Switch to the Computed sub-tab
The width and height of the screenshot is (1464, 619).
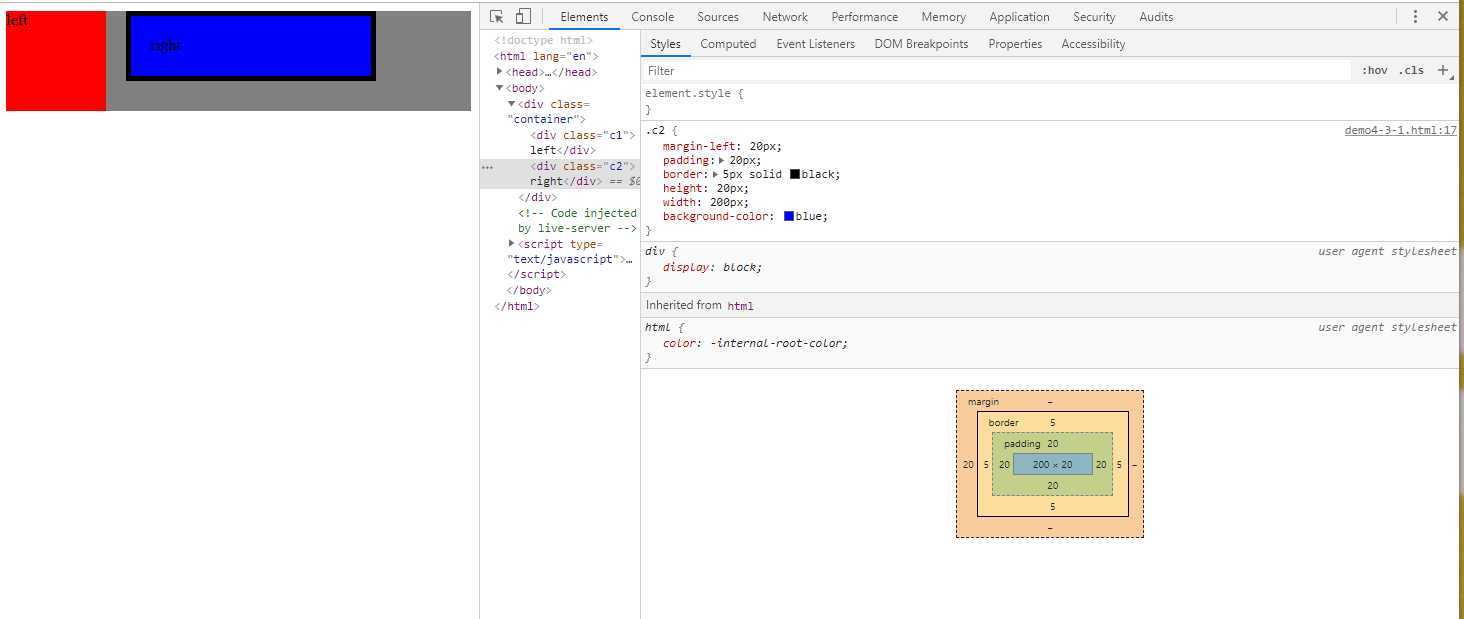click(728, 44)
